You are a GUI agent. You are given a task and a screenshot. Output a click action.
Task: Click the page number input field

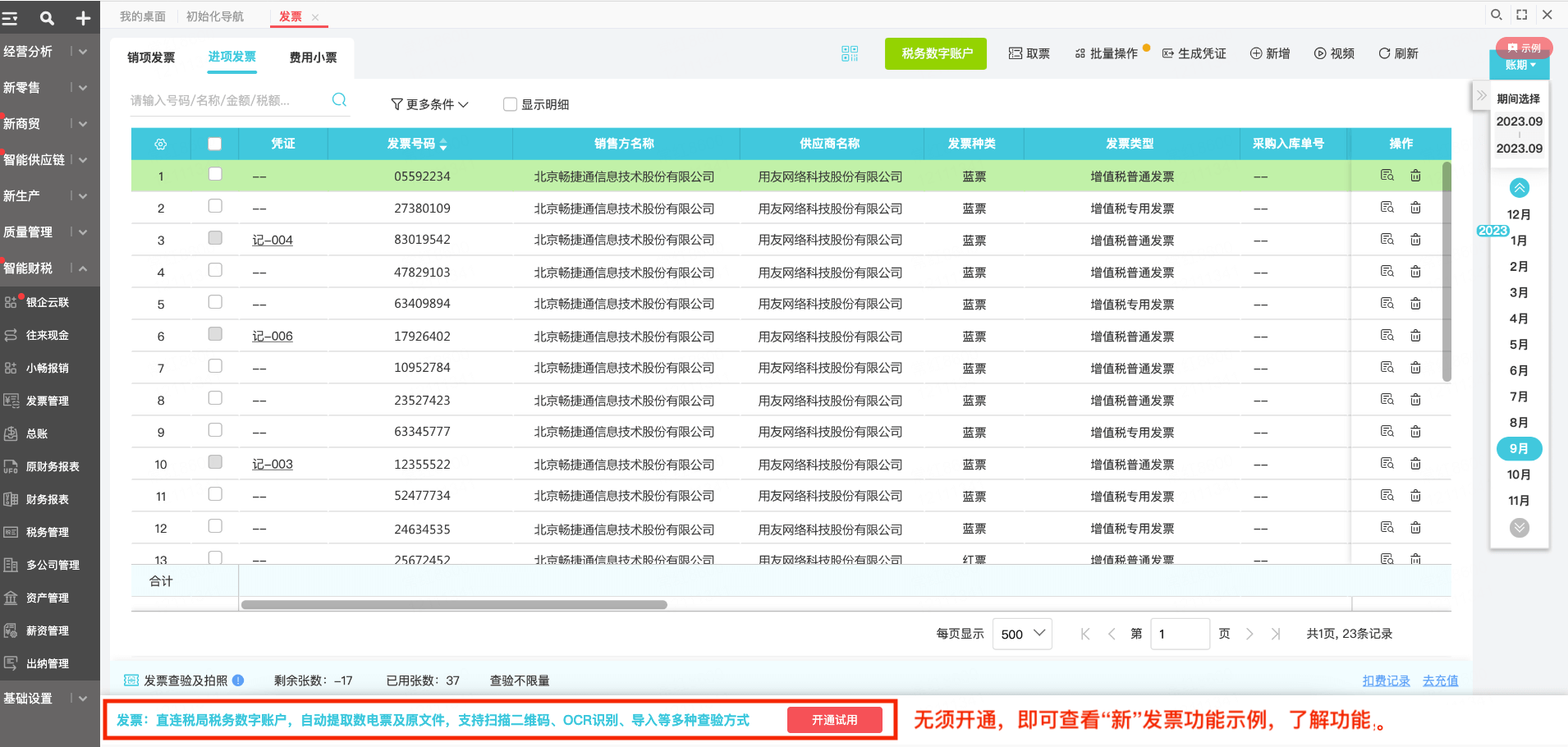[x=1180, y=634]
